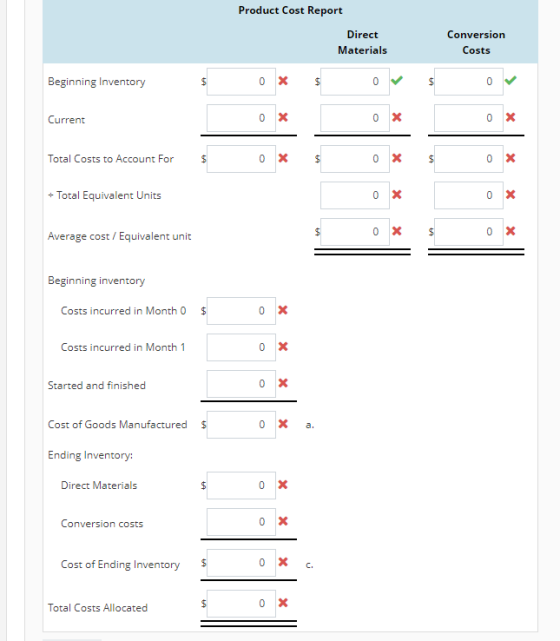Click the red X beside Current total field
The image size is (560, 641).
(283, 117)
